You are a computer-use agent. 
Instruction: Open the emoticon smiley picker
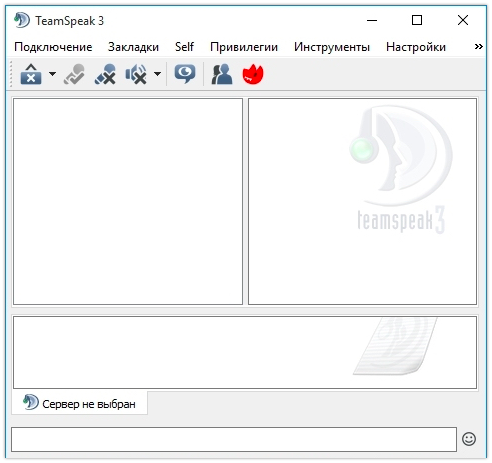(469, 439)
